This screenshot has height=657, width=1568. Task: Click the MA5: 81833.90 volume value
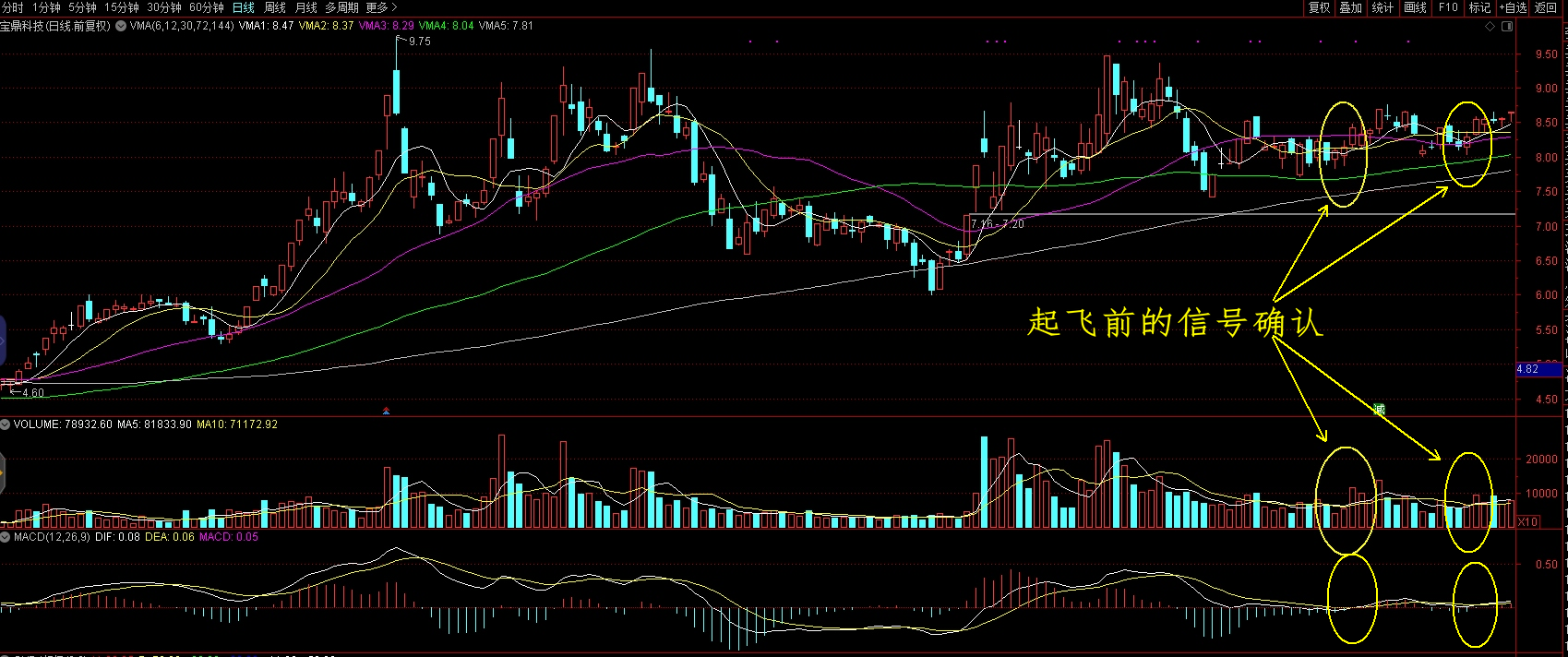pyautogui.click(x=154, y=424)
